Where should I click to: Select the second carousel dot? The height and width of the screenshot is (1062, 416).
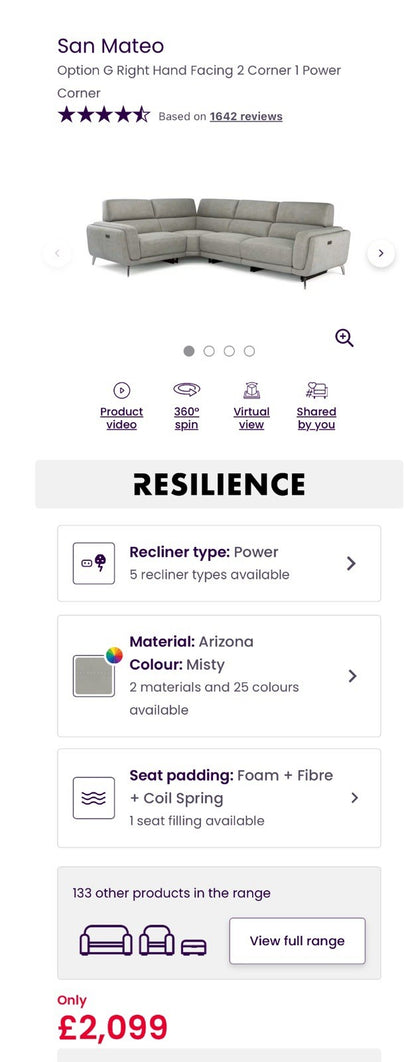(x=209, y=351)
